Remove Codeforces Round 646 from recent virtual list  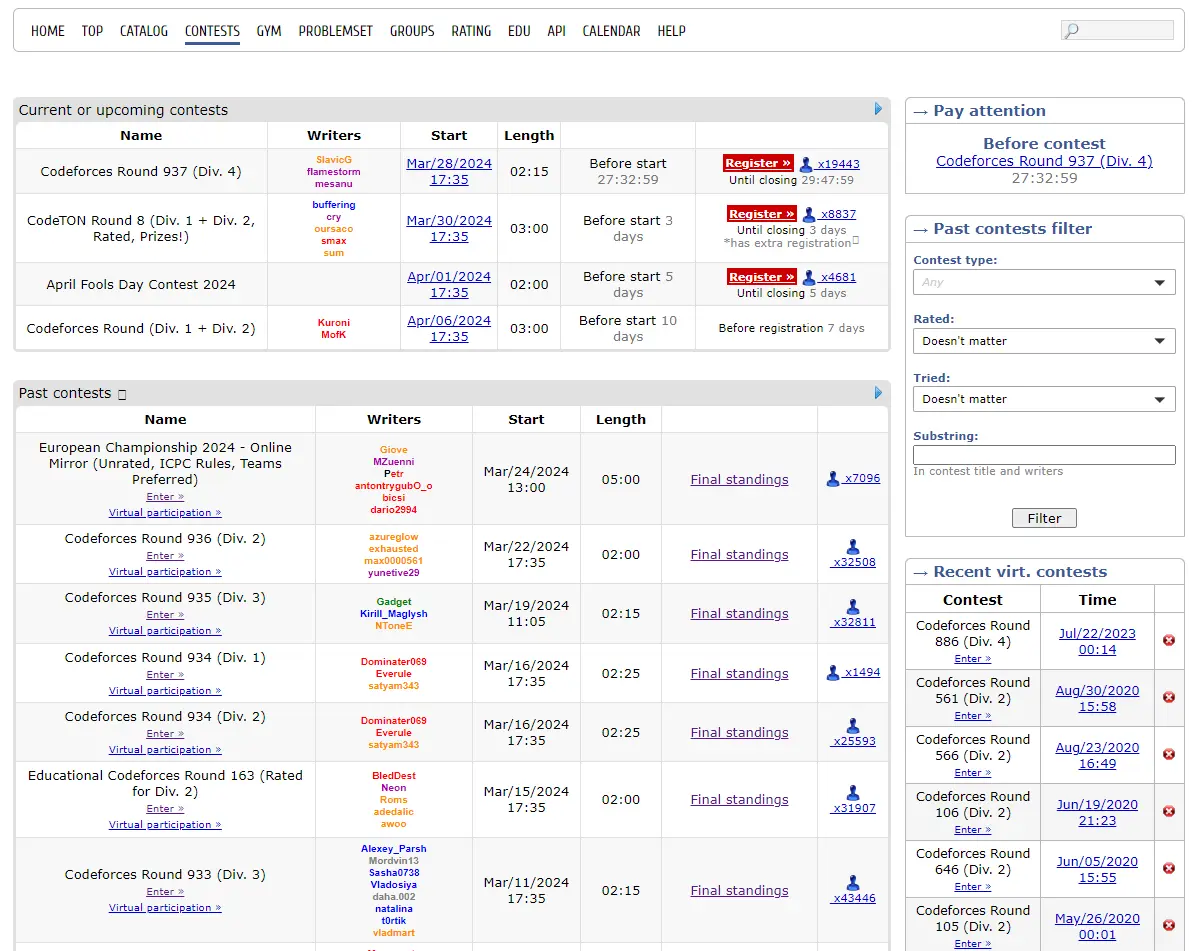click(x=1169, y=868)
